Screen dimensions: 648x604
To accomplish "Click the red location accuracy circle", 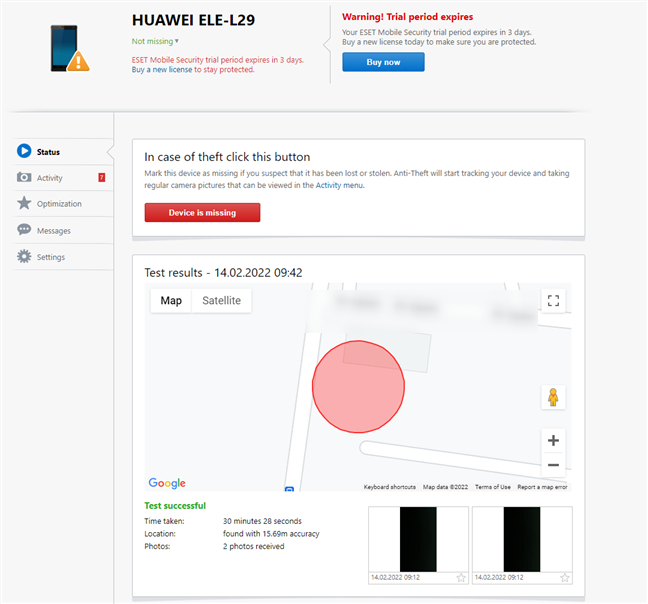I will coord(358,387).
